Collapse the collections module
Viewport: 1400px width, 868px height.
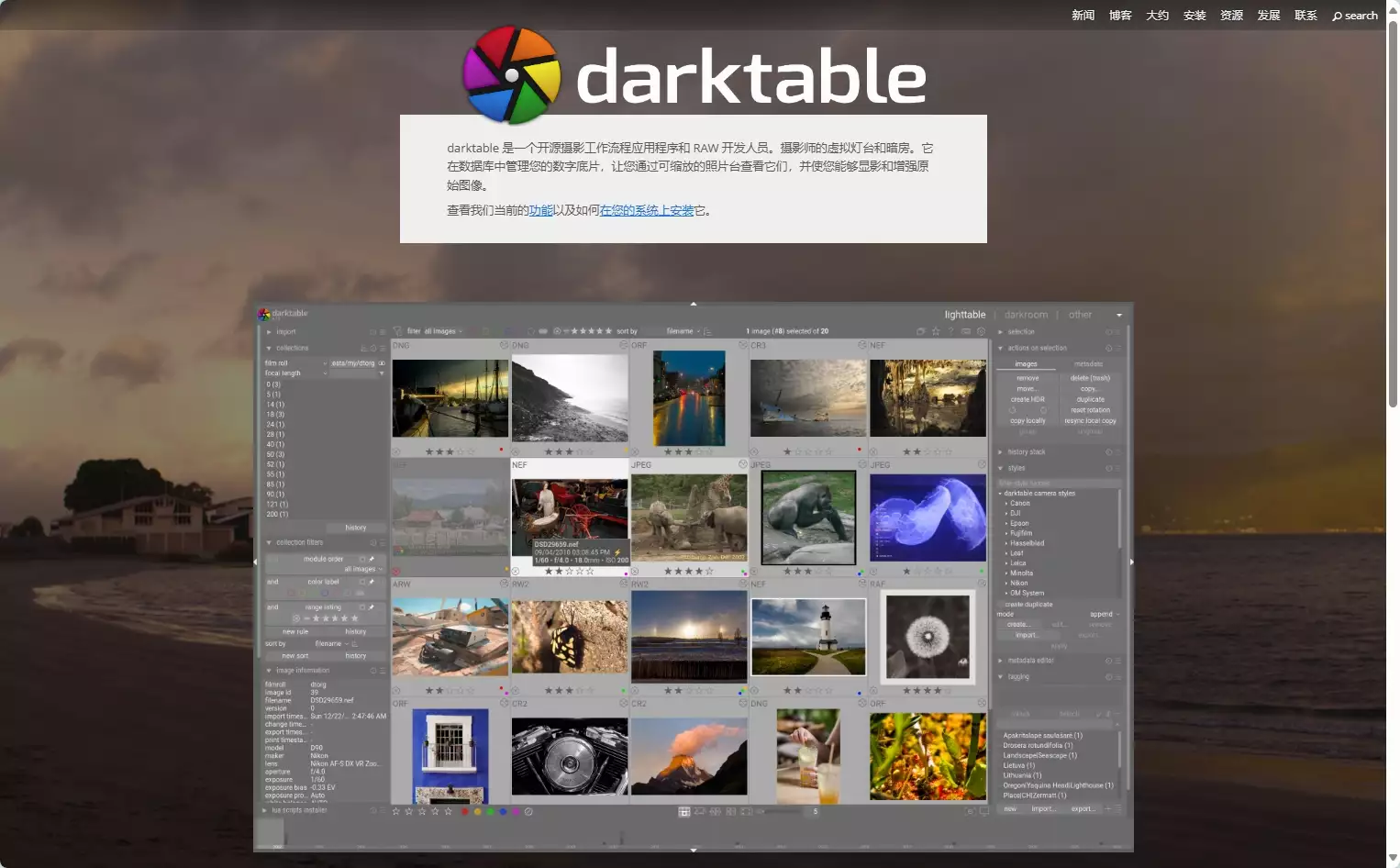(269, 349)
